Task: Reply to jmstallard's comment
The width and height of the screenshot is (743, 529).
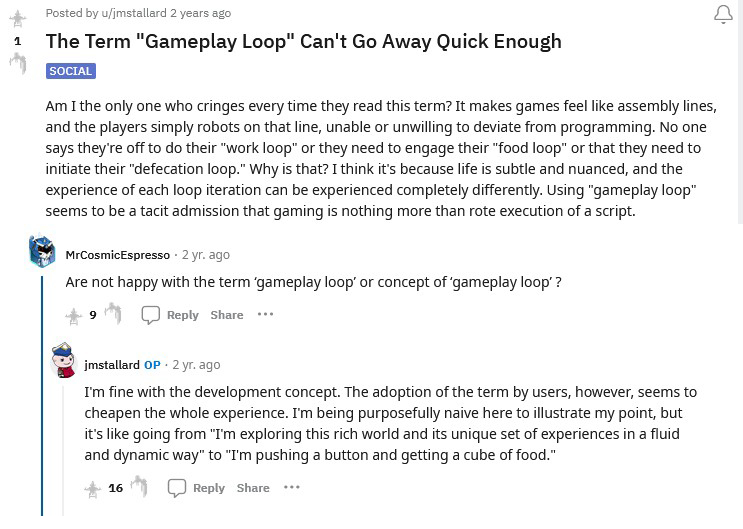Action: click(197, 488)
